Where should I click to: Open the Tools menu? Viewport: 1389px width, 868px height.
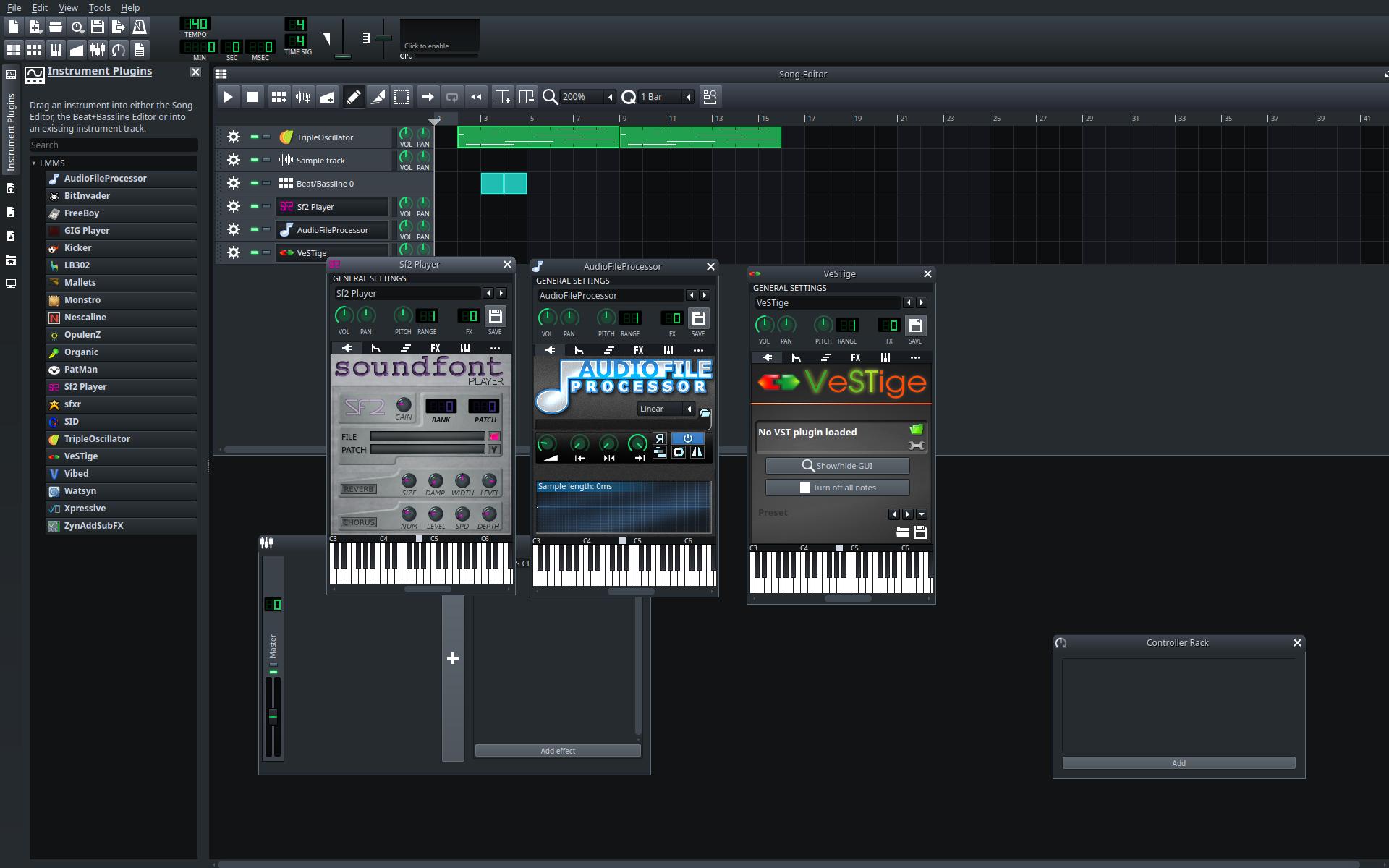pos(99,7)
